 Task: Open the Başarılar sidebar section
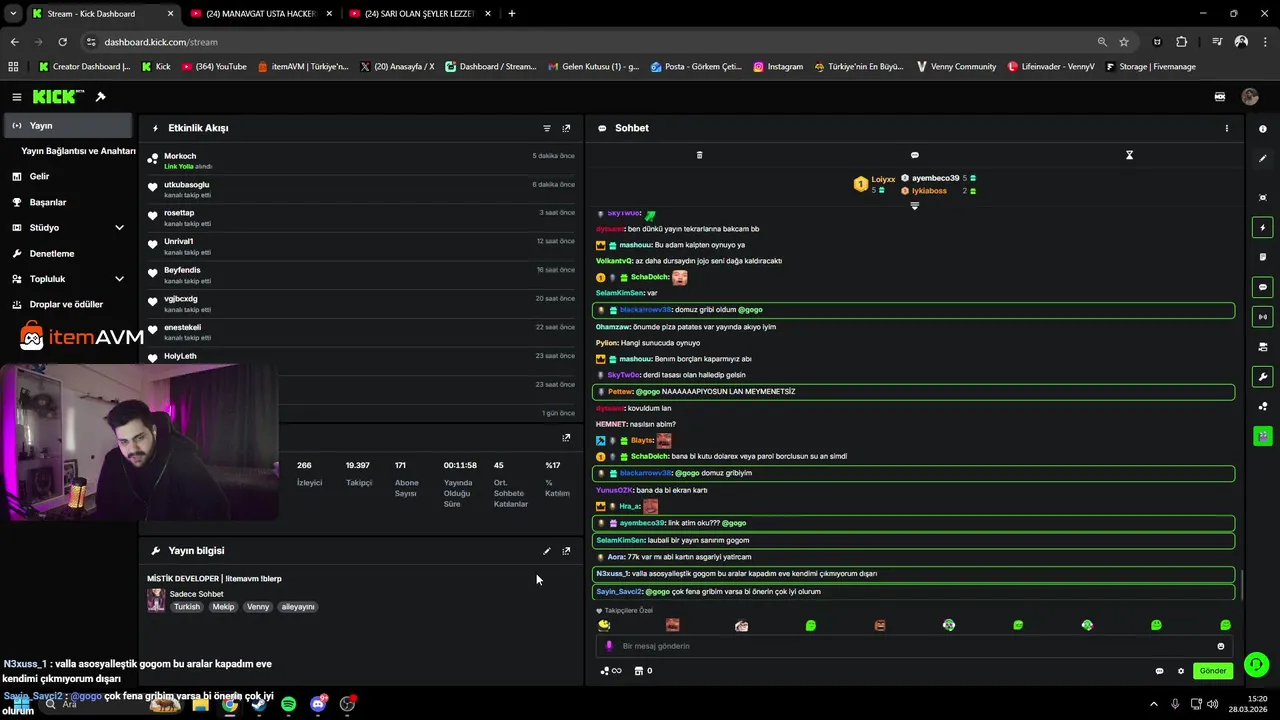coord(67,202)
